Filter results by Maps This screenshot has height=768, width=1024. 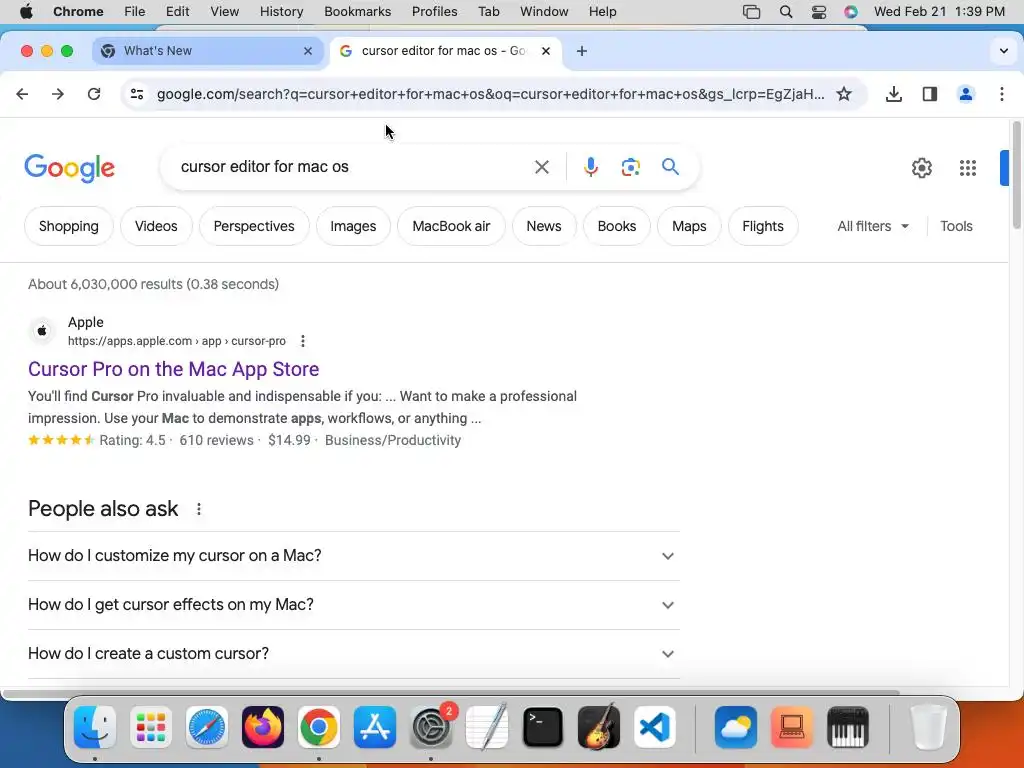click(689, 226)
